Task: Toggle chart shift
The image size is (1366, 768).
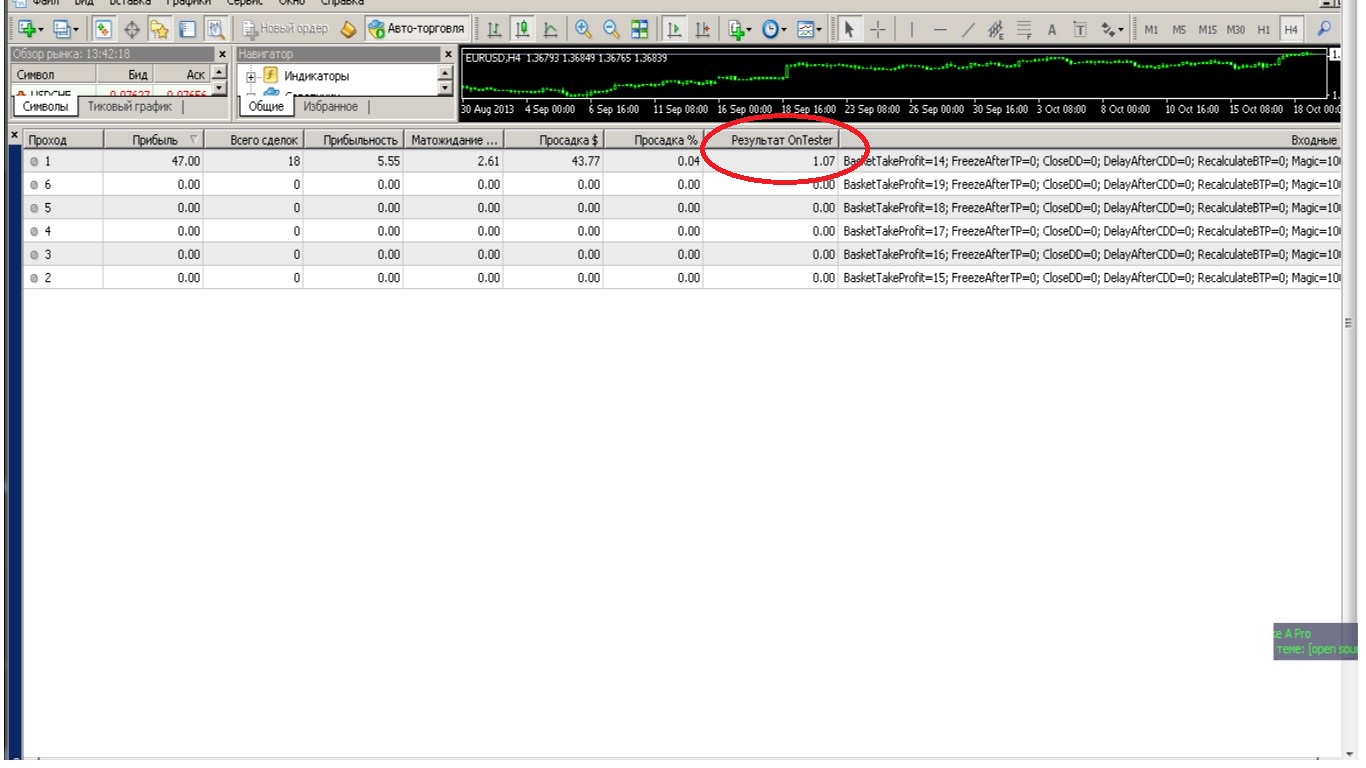Action: [703, 29]
